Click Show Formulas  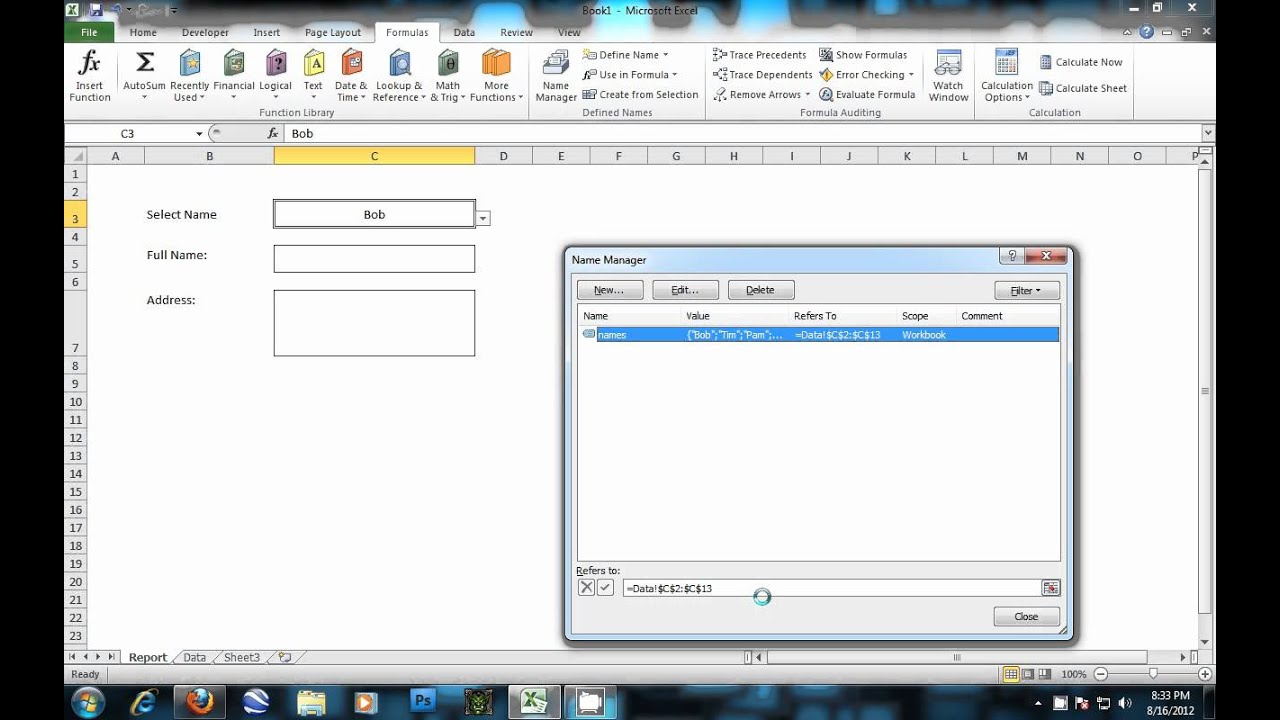click(x=863, y=55)
